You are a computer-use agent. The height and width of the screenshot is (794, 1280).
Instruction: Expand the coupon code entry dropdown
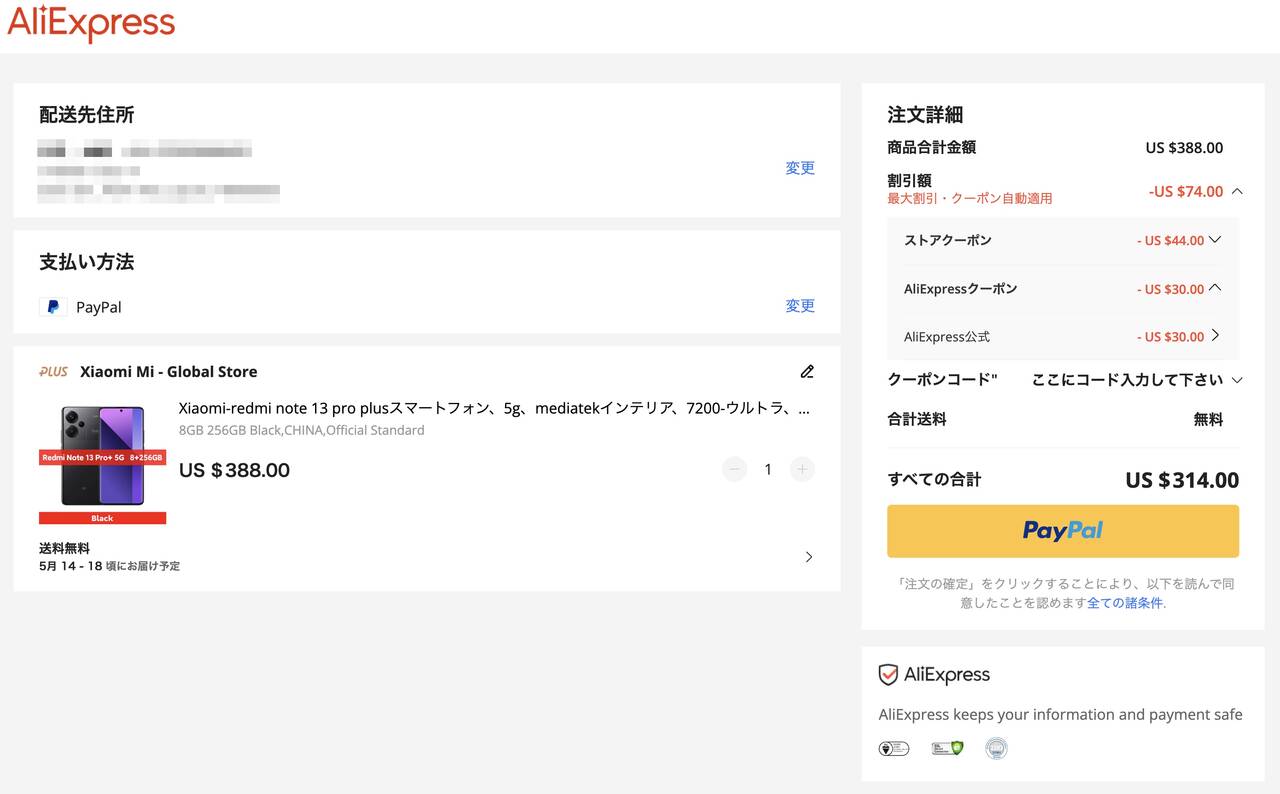click(1237, 380)
